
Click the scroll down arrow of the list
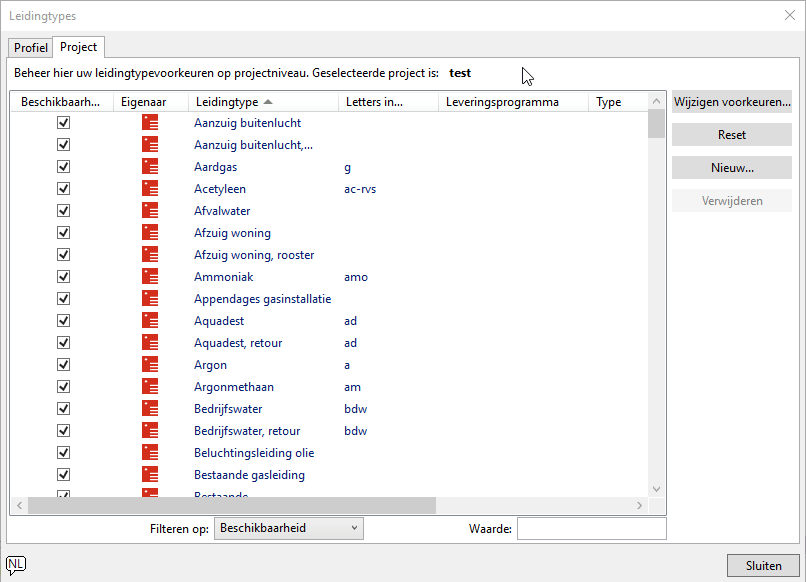[656, 489]
